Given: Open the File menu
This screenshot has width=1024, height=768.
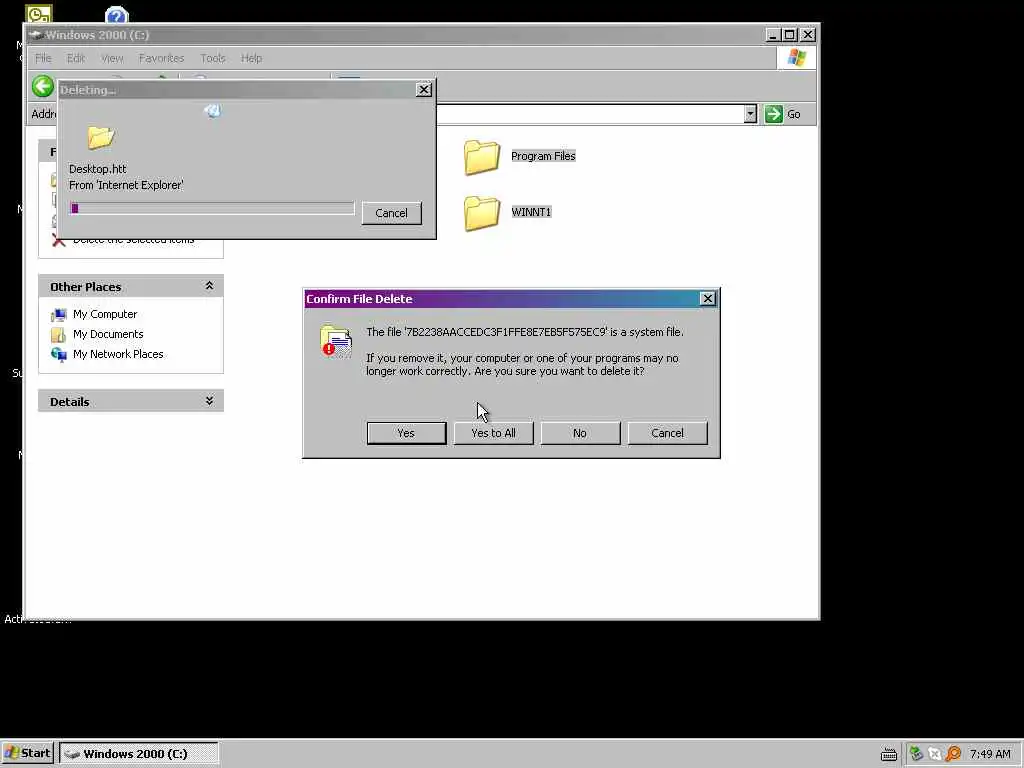Looking at the screenshot, I should click(x=43, y=58).
